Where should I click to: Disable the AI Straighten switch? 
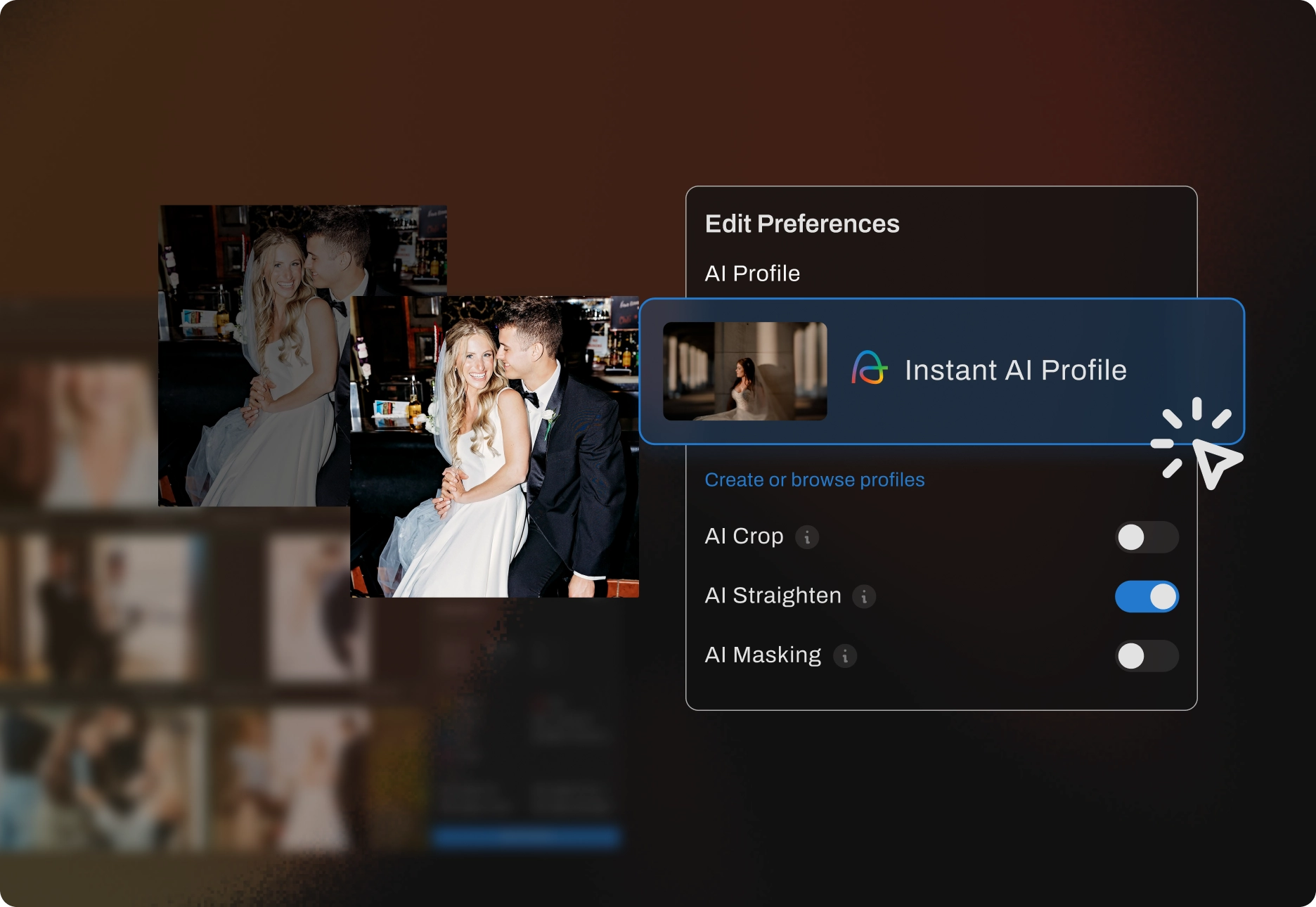click(1147, 596)
